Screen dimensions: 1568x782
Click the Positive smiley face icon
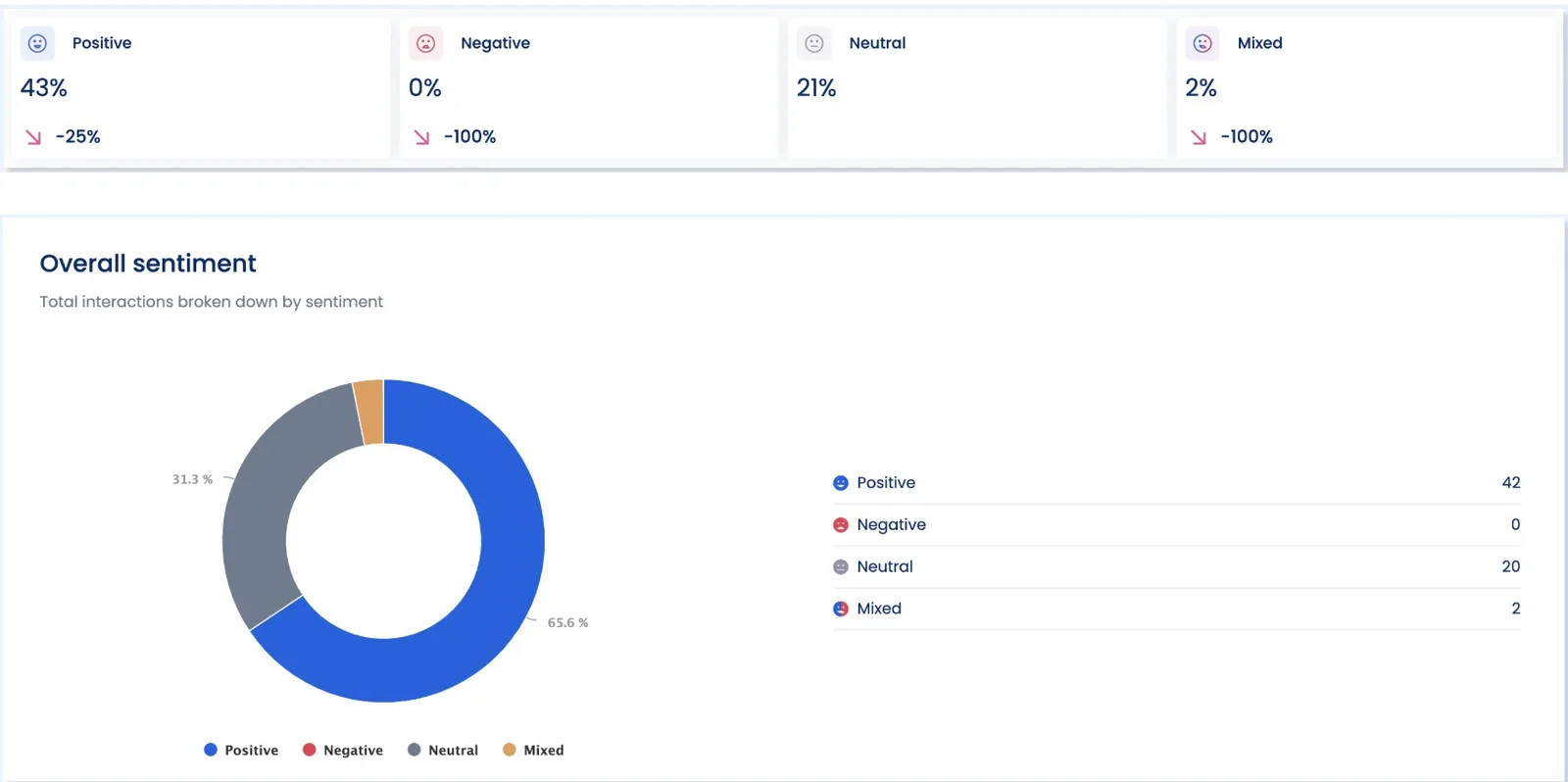[37, 43]
